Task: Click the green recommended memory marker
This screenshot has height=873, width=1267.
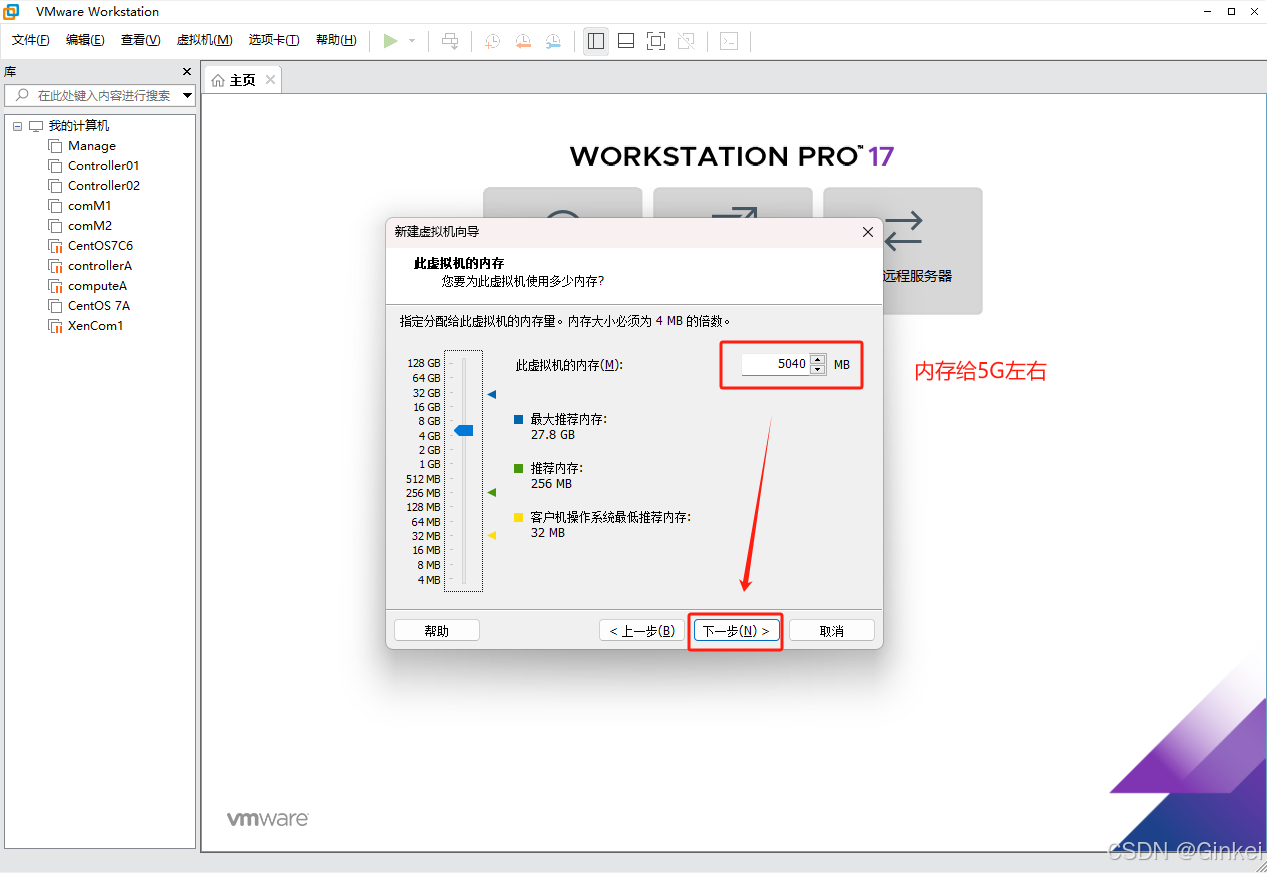Action: [x=492, y=493]
